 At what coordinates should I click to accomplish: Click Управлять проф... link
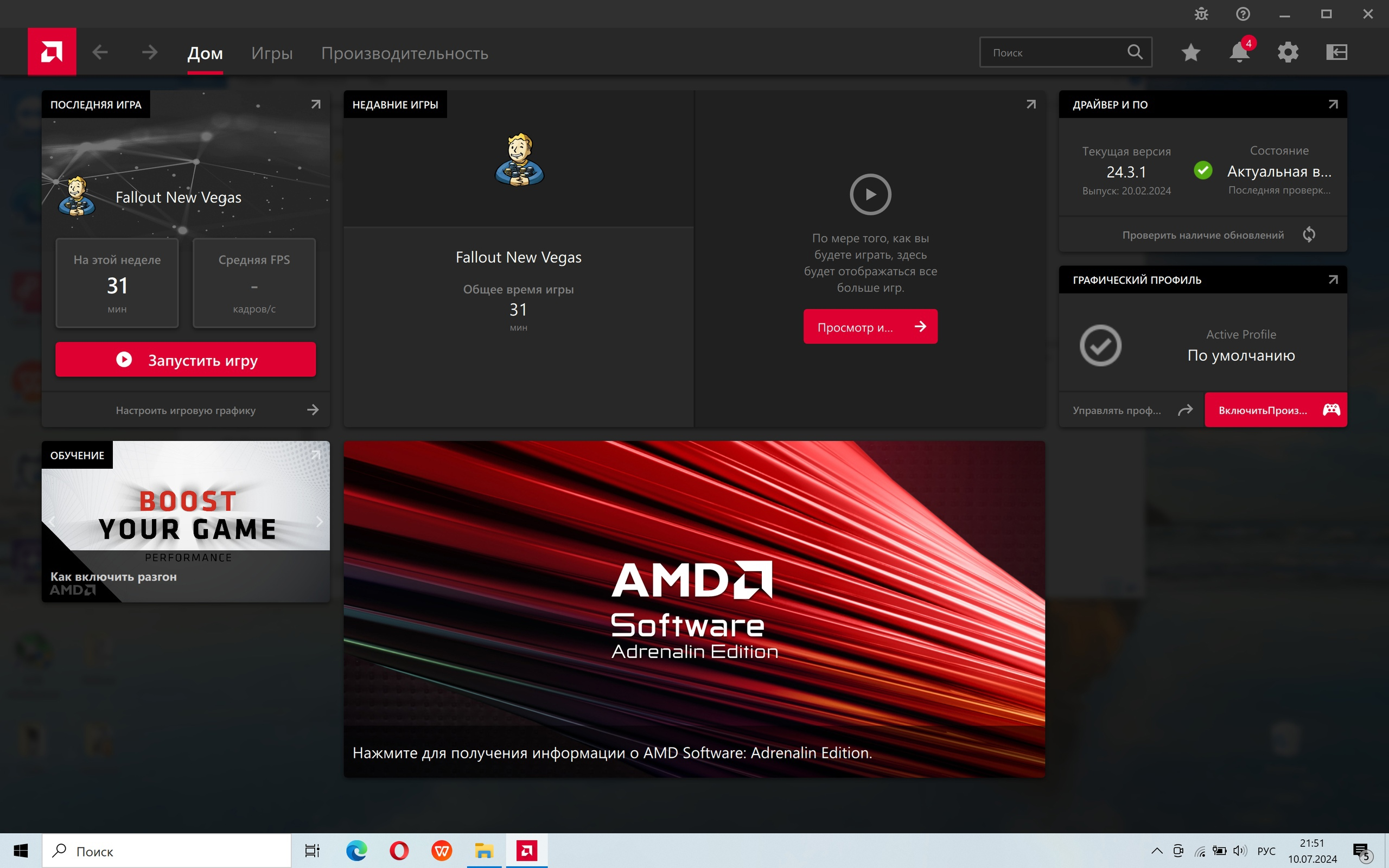point(1132,410)
